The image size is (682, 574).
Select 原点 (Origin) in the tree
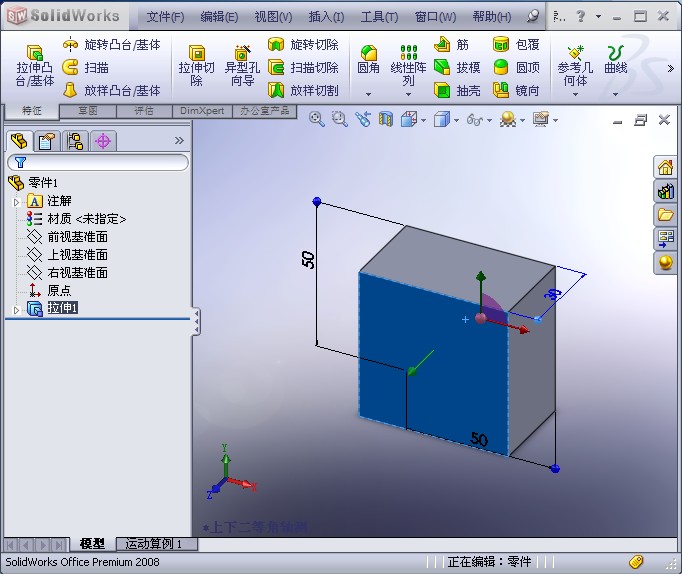[x=49, y=290]
